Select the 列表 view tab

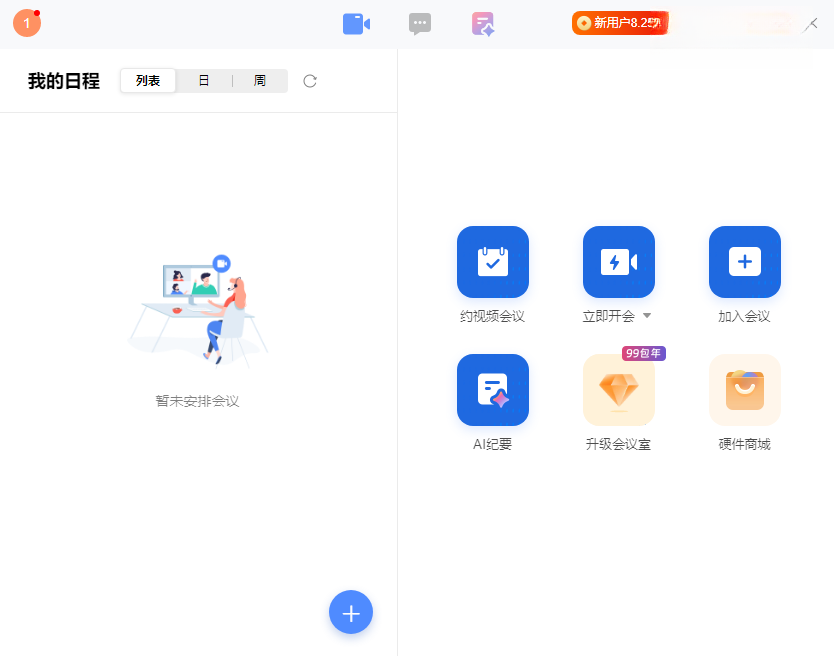[148, 81]
